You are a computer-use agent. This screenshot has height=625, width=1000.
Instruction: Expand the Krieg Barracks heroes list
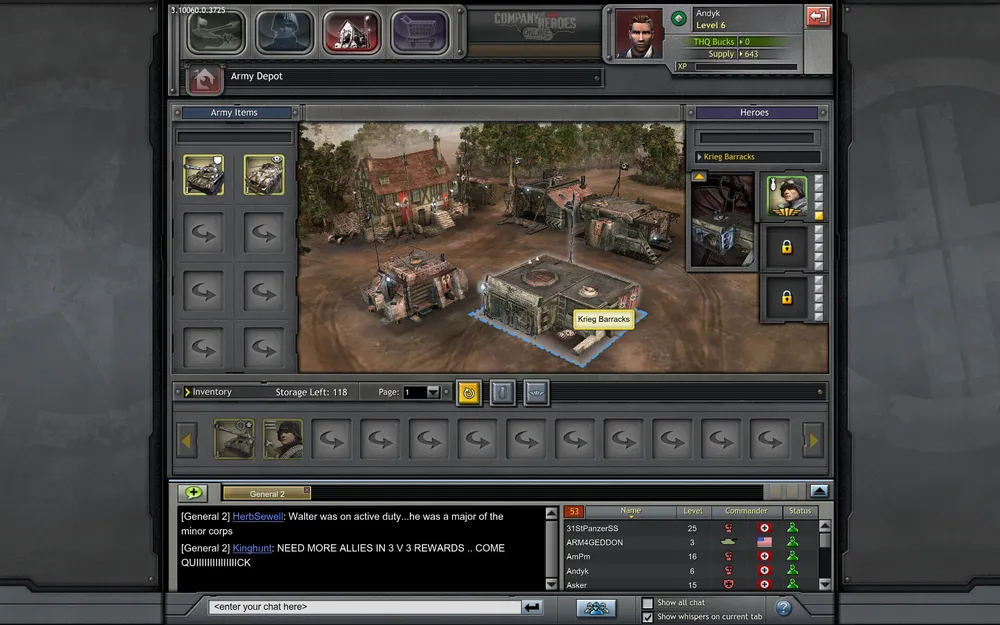tap(700, 157)
